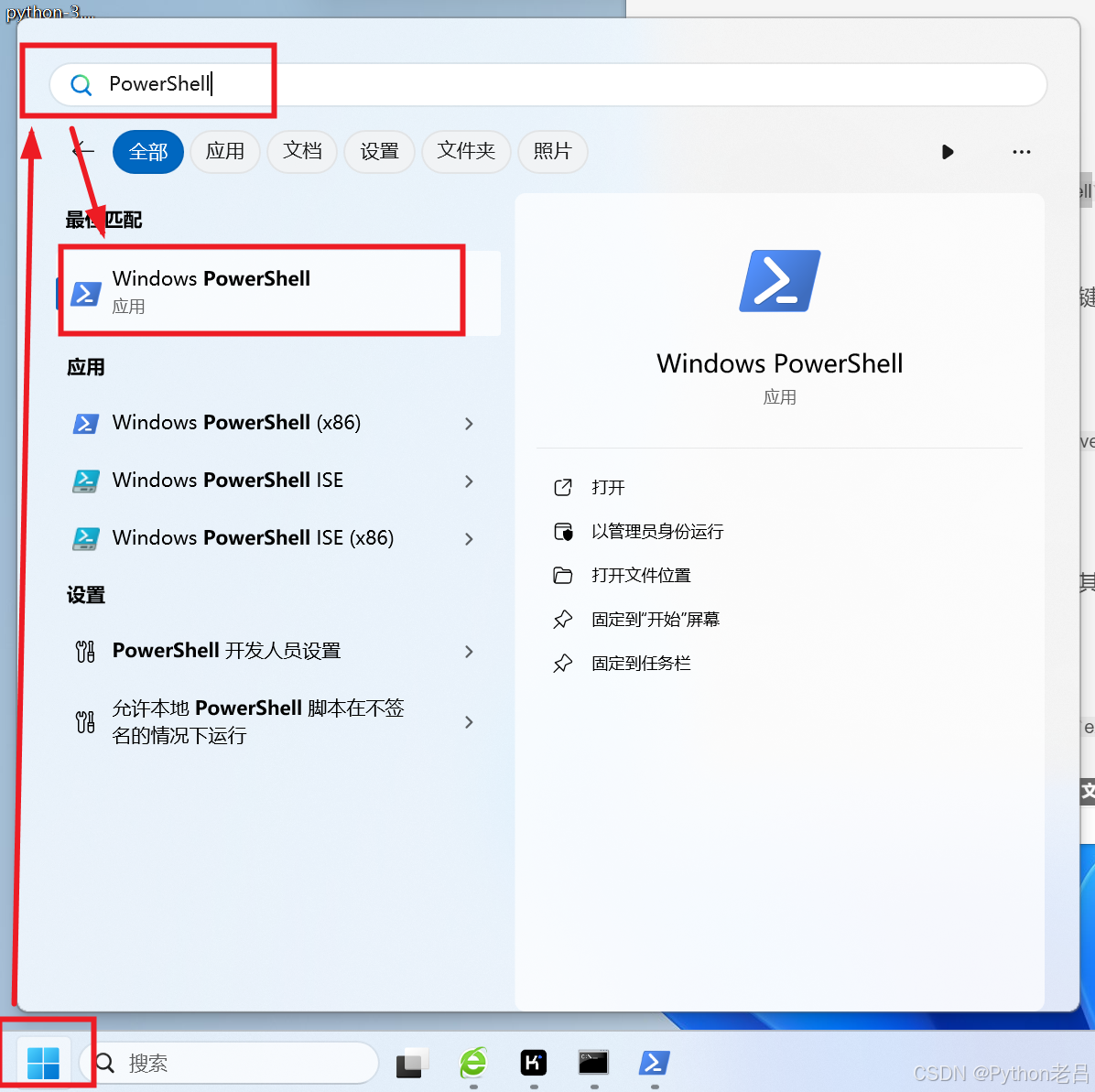Click the Windows PowerShell title in detail pane
This screenshot has width=1095, height=1092.
[779, 363]
